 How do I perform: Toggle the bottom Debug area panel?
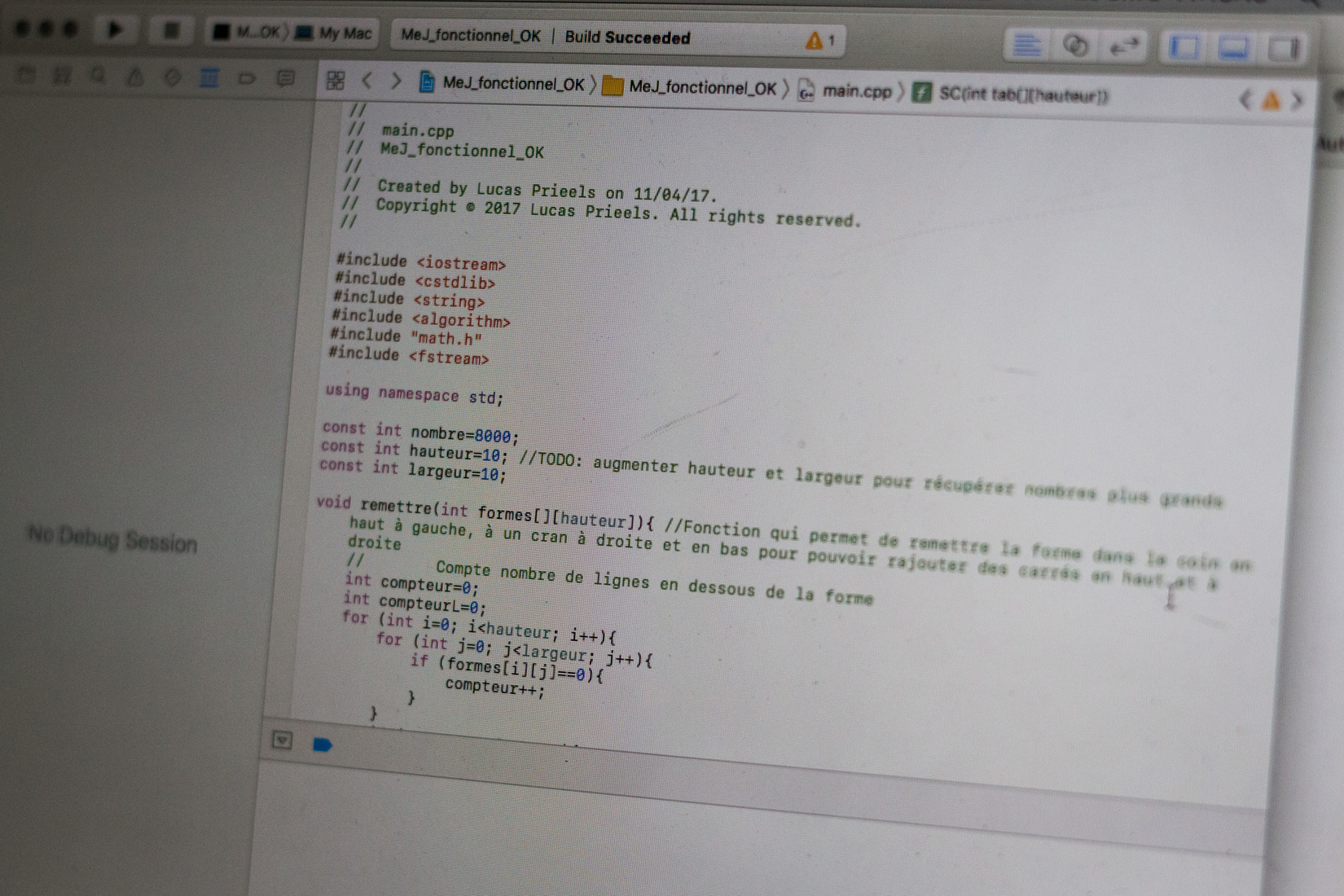[x=1233, y=48]
